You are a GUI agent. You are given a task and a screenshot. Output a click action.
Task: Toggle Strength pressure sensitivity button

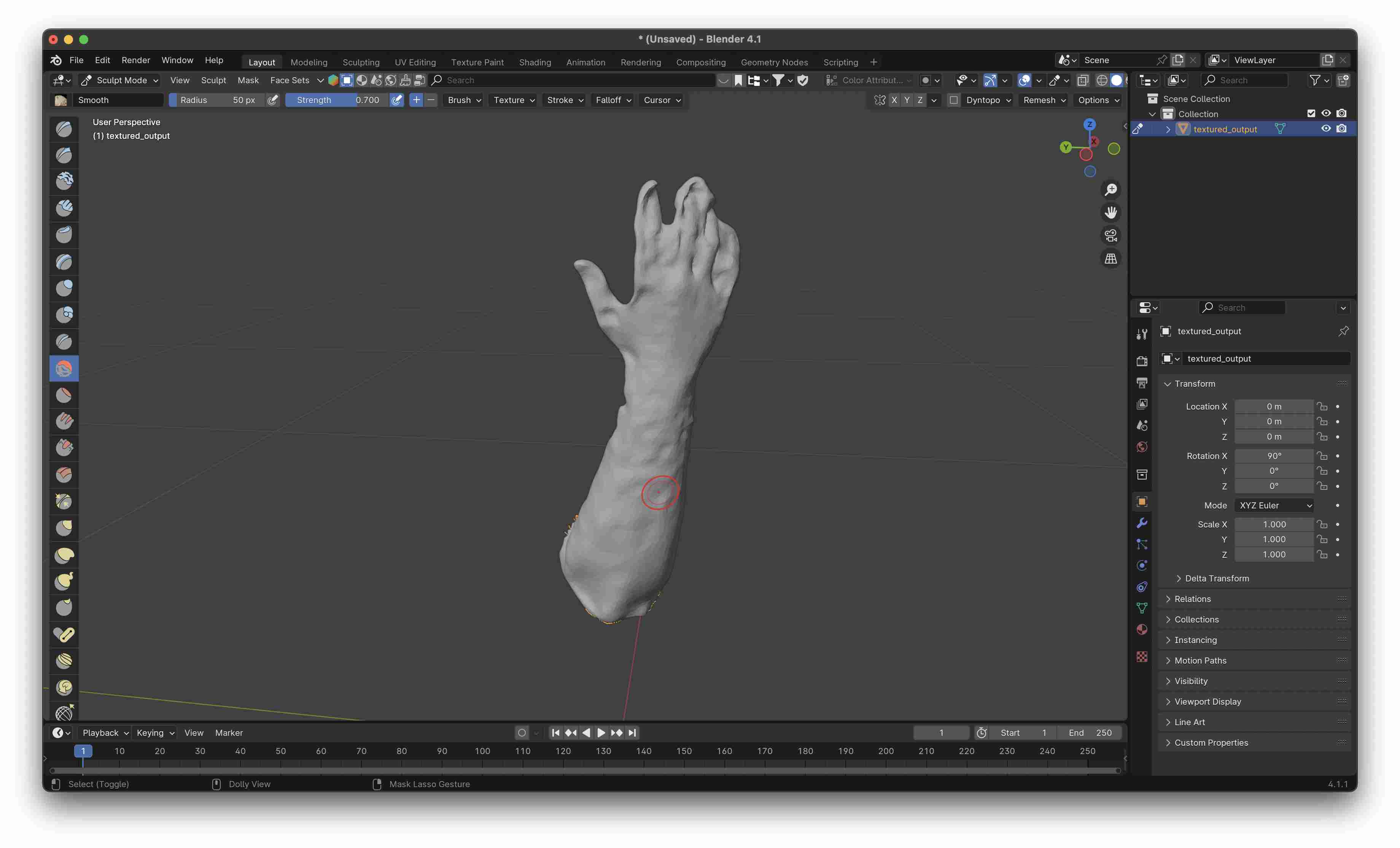point(396,100)
